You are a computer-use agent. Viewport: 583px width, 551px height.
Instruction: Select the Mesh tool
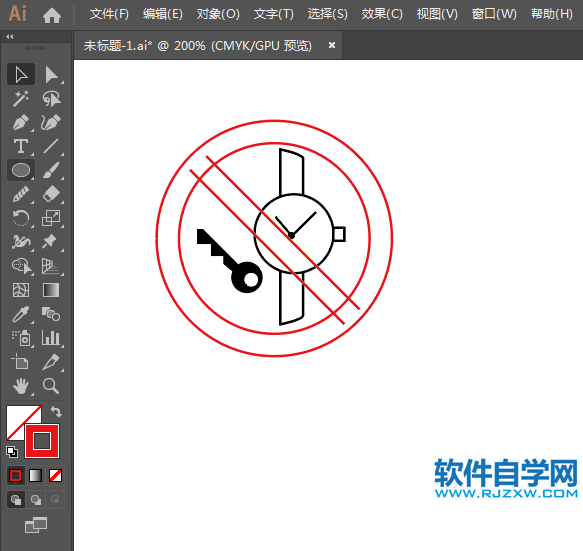(x=21, y=290)
